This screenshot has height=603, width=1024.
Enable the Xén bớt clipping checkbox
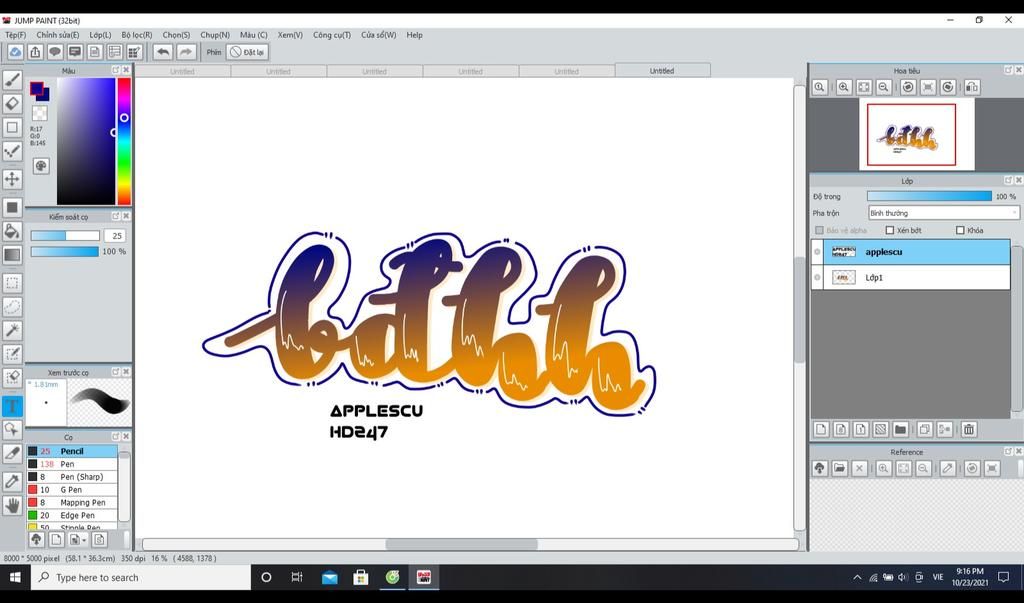(x=889, y=230)
